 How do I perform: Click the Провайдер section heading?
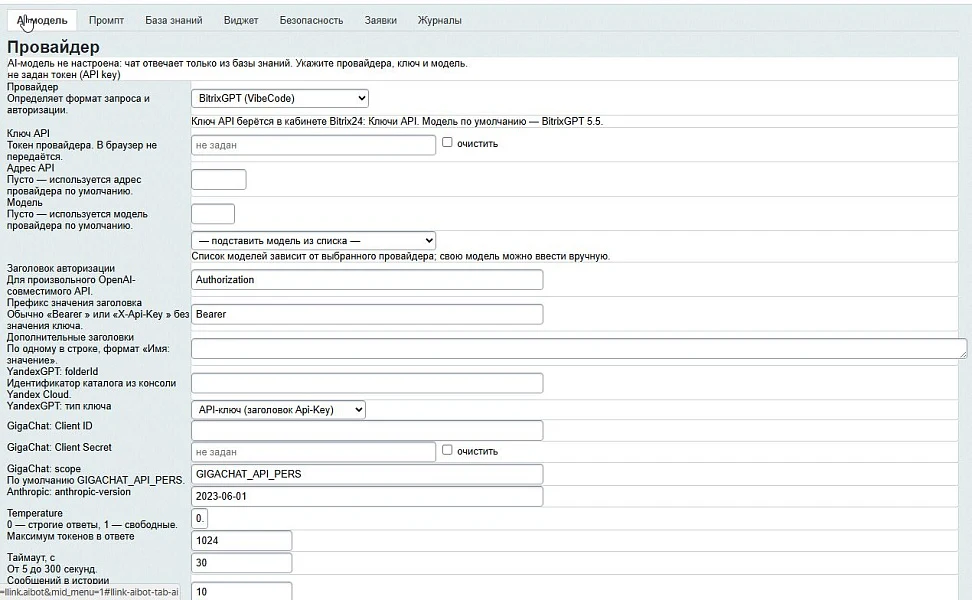click(53, 47)
